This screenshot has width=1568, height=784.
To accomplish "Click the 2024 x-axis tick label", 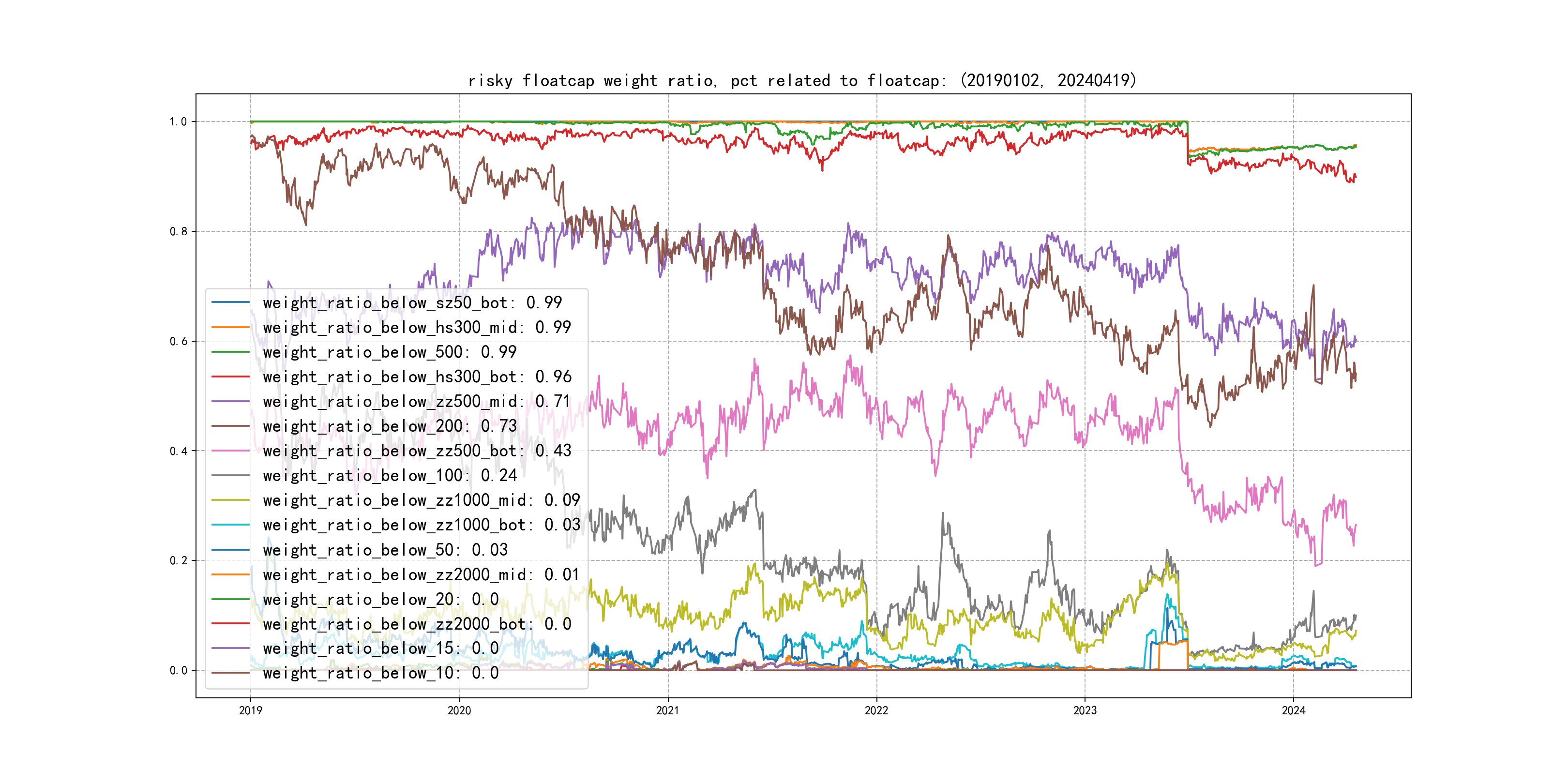I will [1294, 710].
